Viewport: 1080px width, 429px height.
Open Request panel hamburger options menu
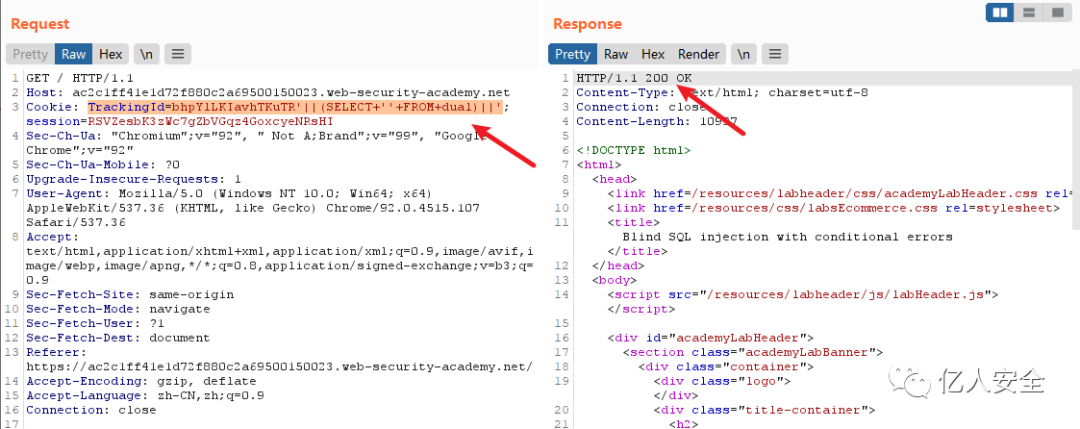[178, 54]
